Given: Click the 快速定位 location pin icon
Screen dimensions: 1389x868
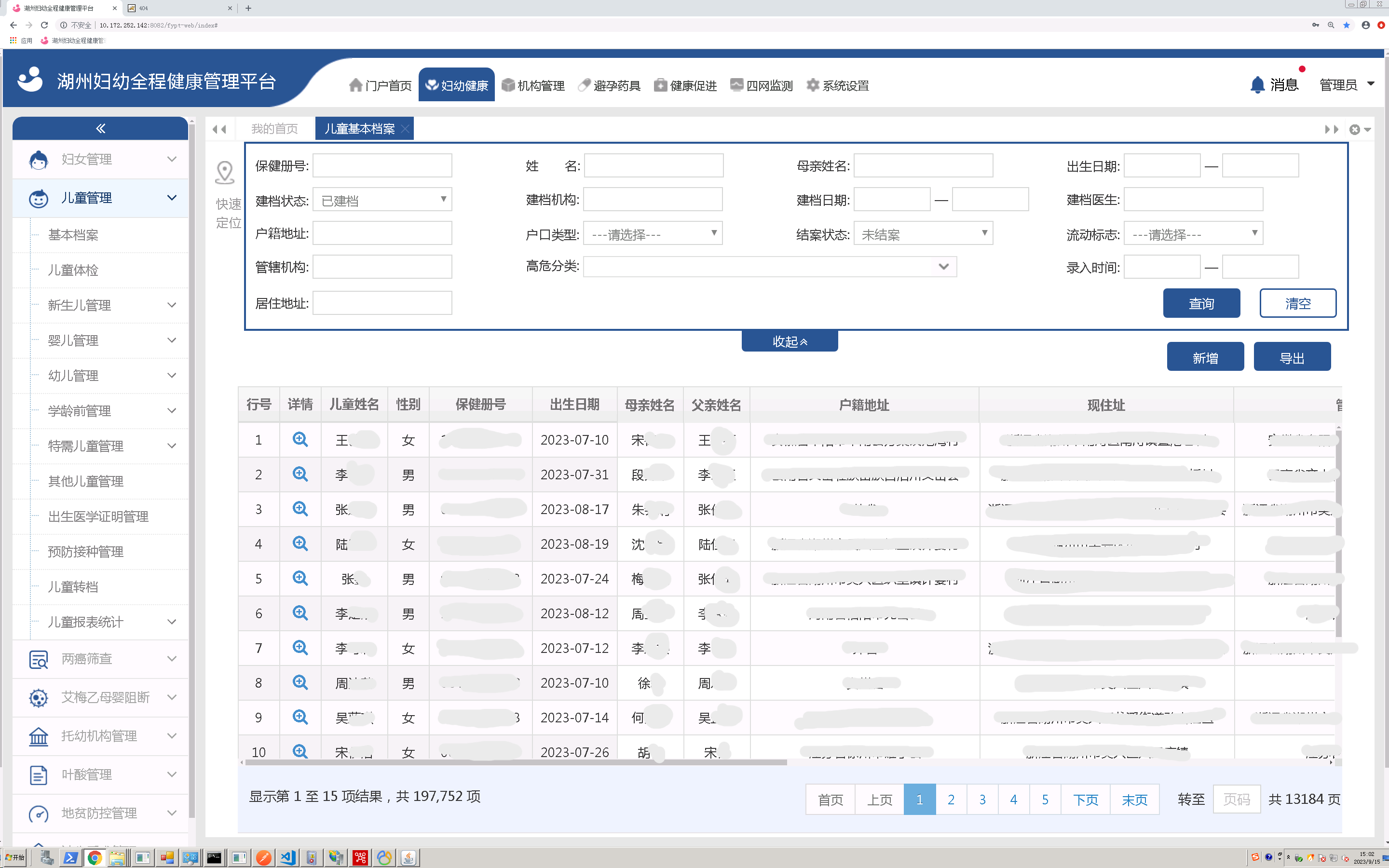Looking at the screenshot, I should pos(224,172).
